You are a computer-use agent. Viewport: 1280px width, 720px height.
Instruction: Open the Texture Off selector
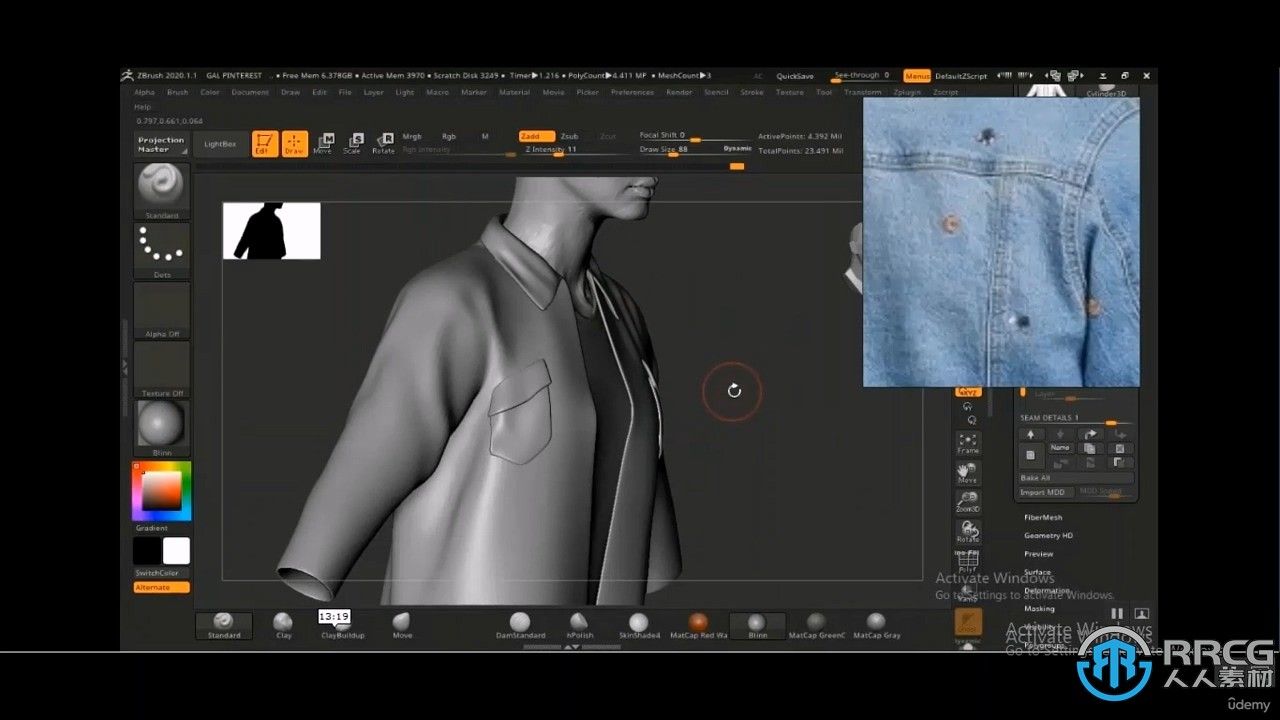coord(162,369)
